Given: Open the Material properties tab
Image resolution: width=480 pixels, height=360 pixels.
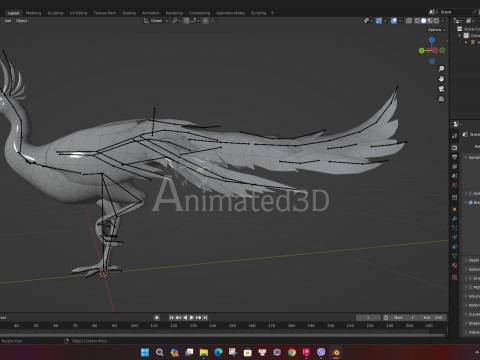Looking at the screenshot, I should point(454,265).
